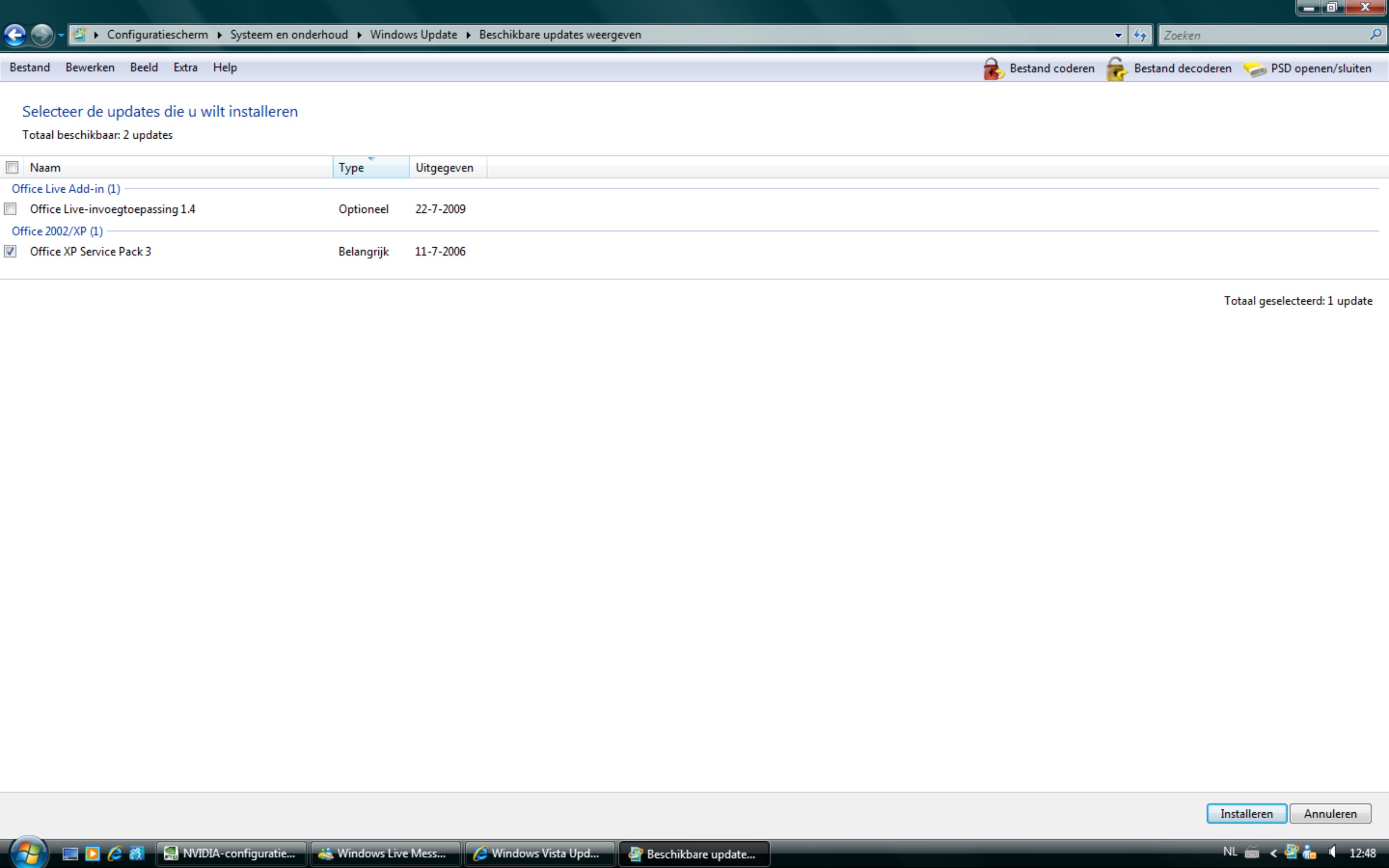Click Systeem en onderhoud breadcrumb

tap(289, 34)
